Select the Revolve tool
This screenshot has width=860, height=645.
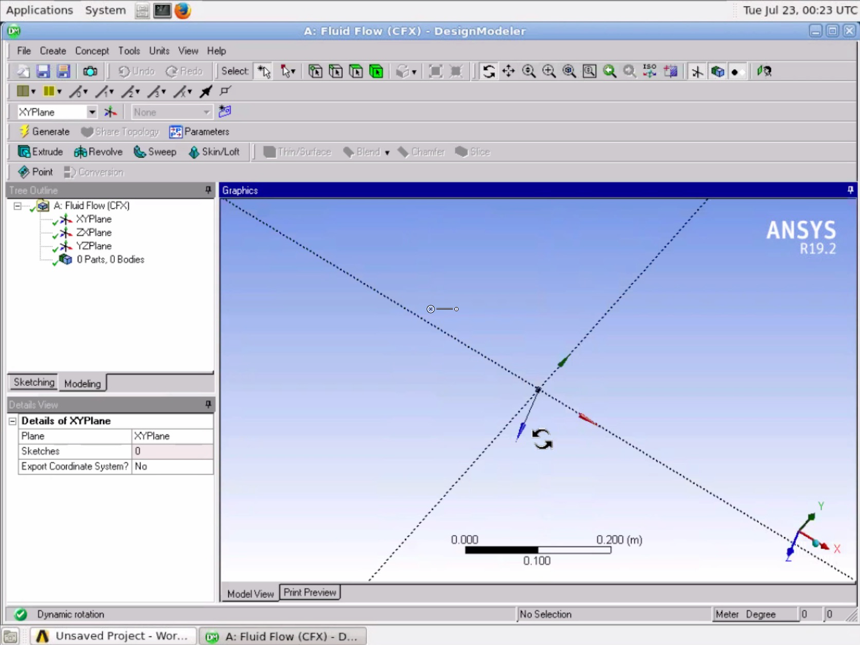tap(98, 152)
